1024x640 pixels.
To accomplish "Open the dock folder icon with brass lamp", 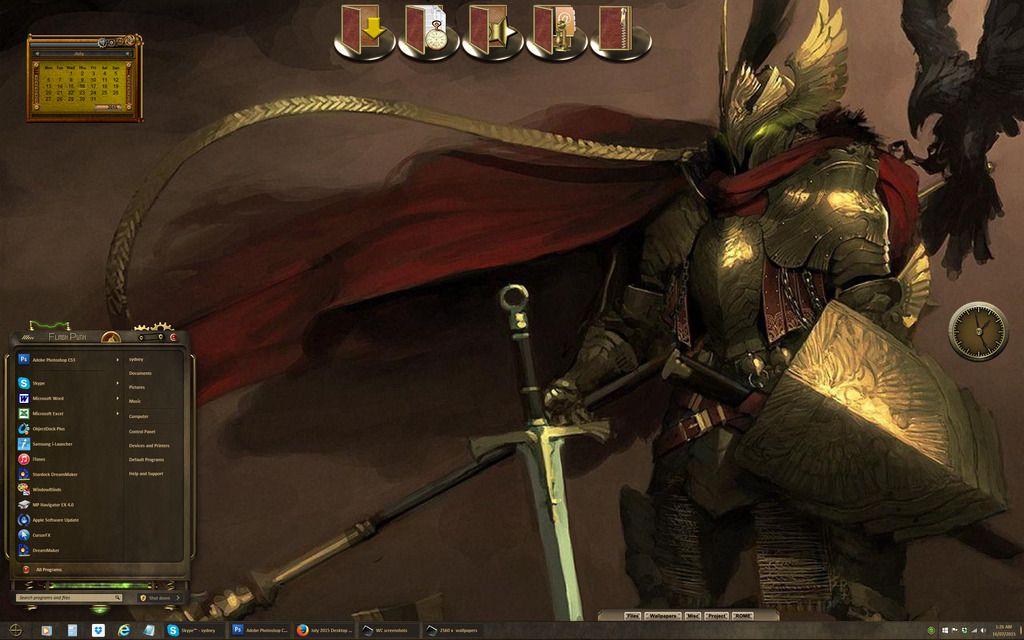I will click(x=556, y=31).
